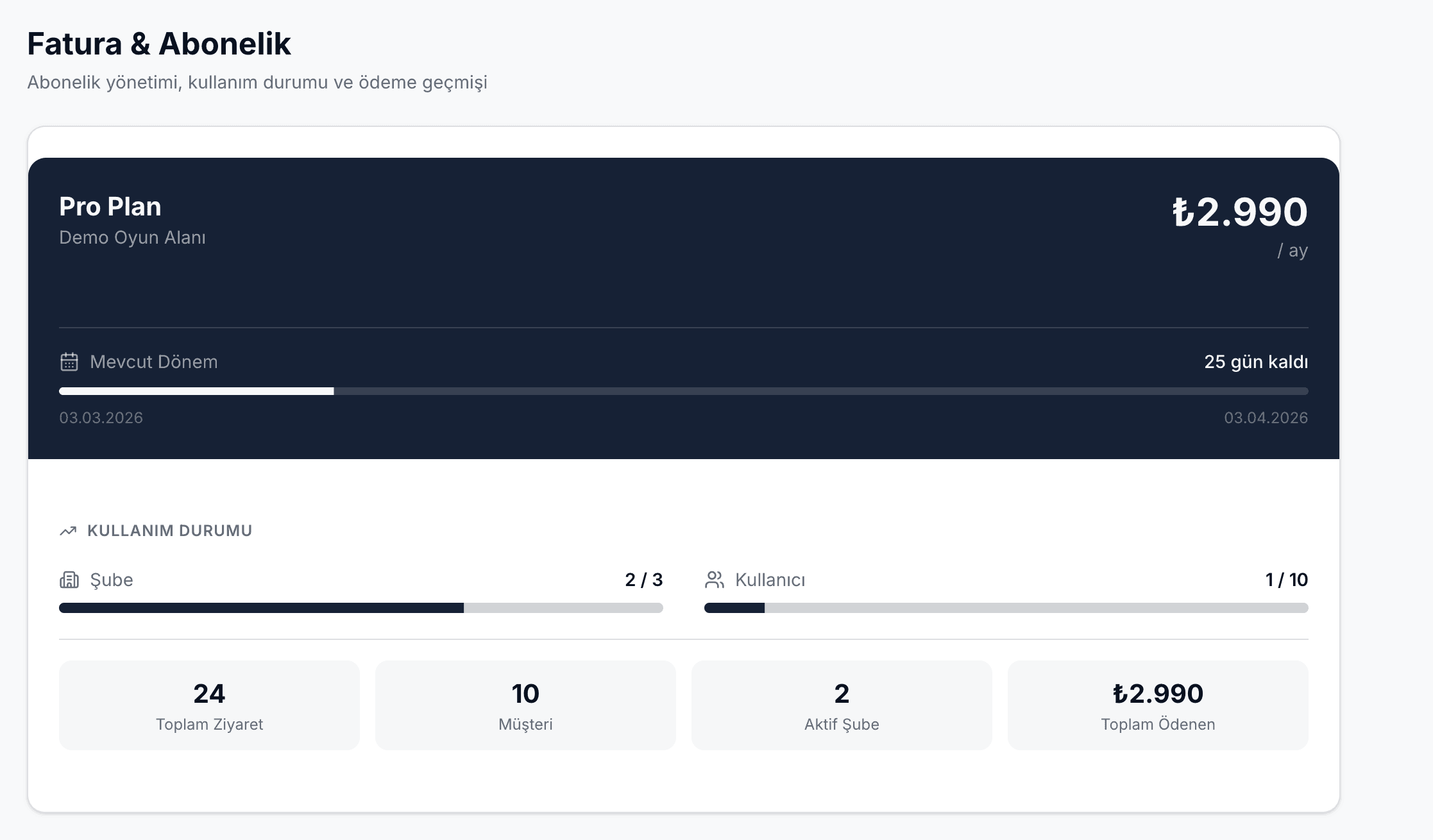Click the period end date 03.04.2026
1433x840 pixels.
1266,417
